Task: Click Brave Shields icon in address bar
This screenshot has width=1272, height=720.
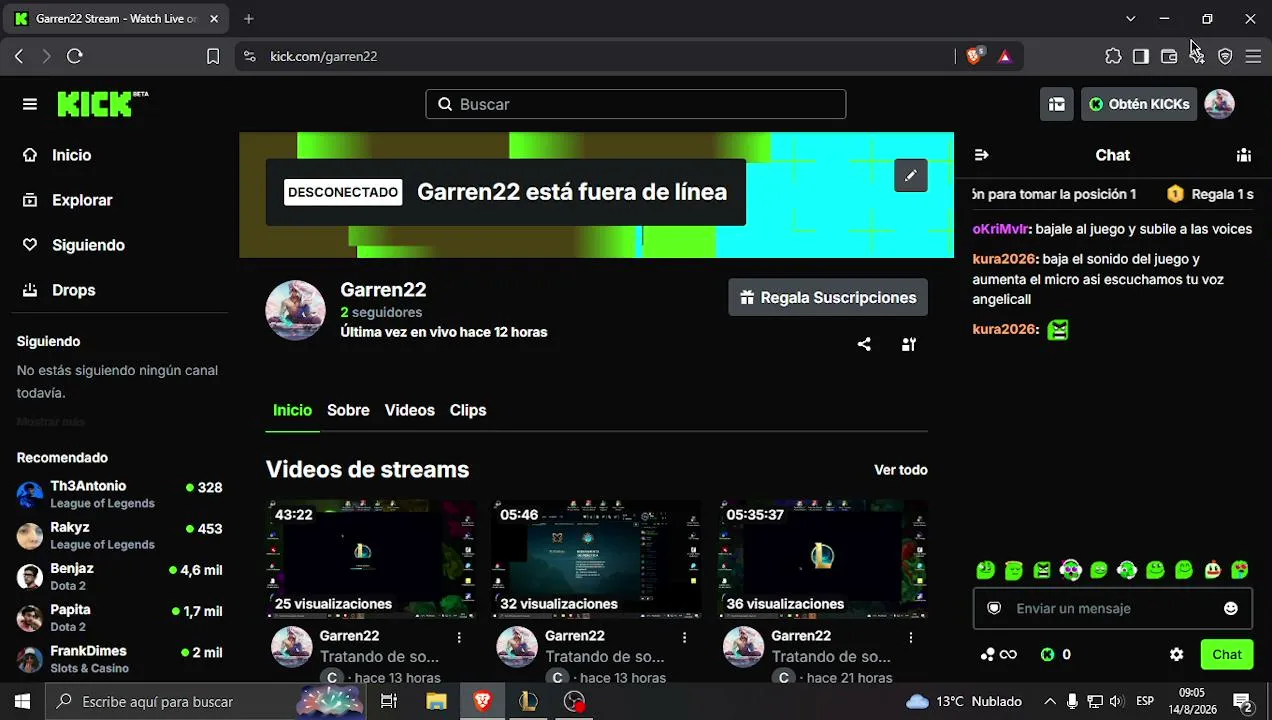Action: (974, 56)
